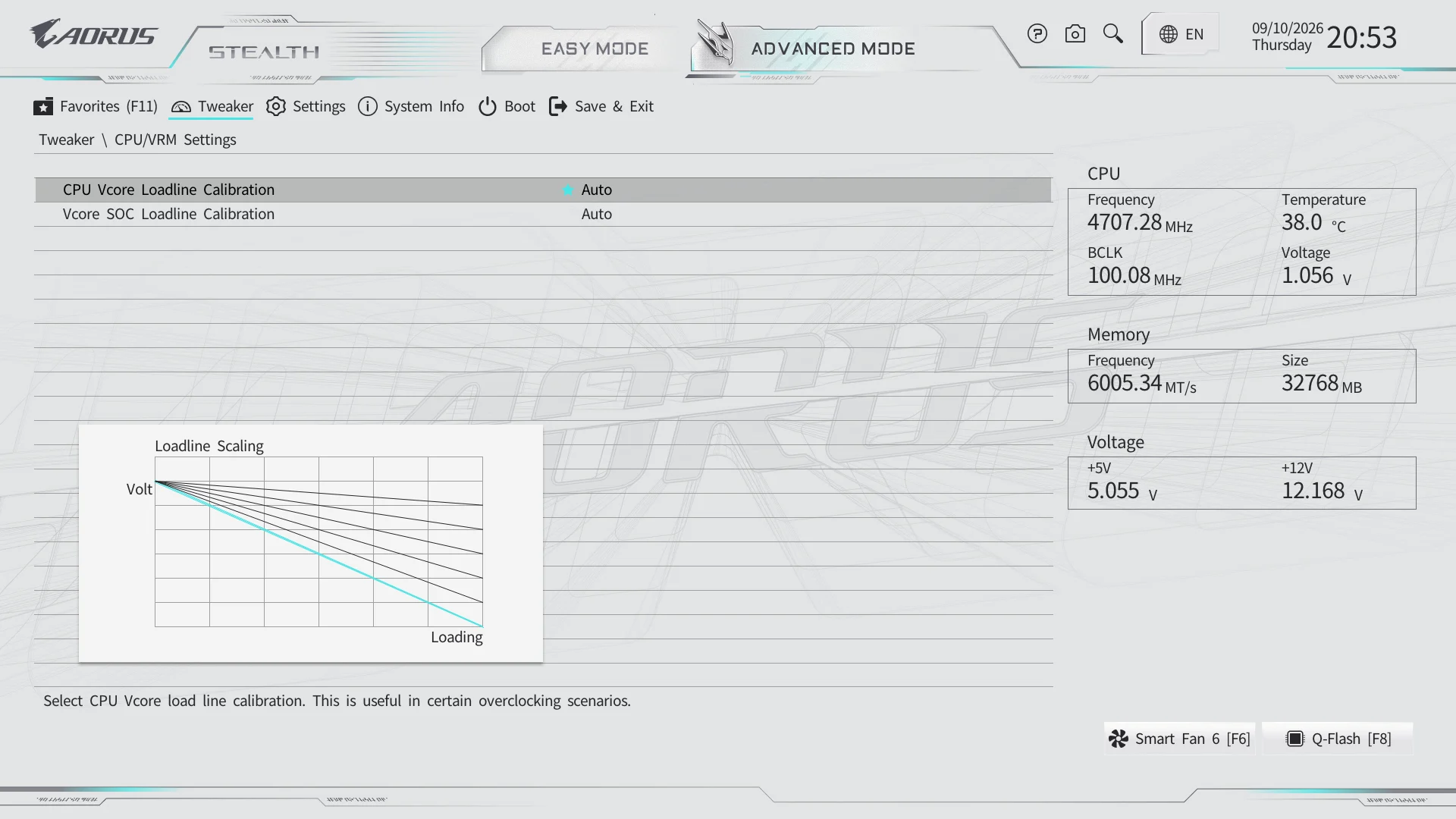Click the Boot power icon

point(488,106)
